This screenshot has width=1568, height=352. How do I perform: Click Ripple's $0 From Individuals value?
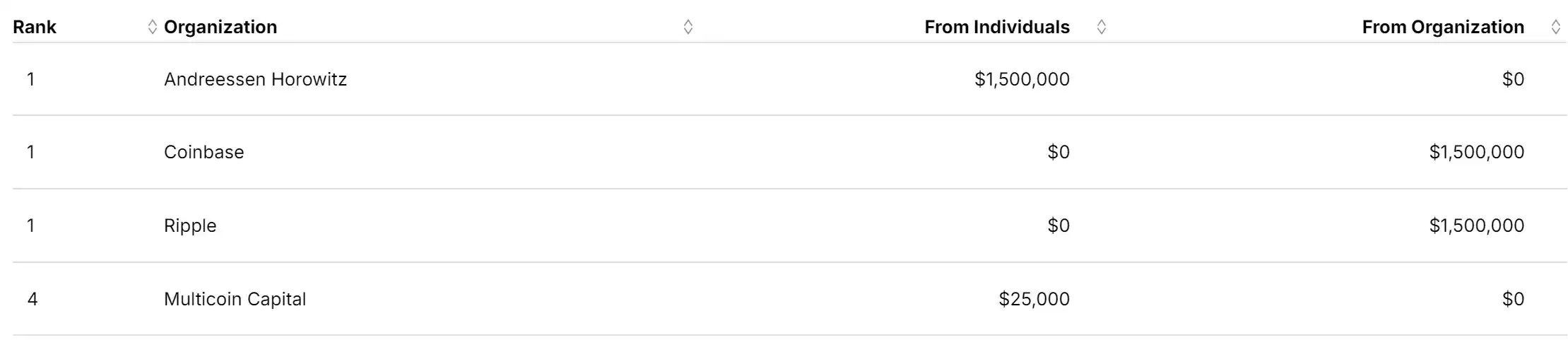click(x=1058, y=225)
